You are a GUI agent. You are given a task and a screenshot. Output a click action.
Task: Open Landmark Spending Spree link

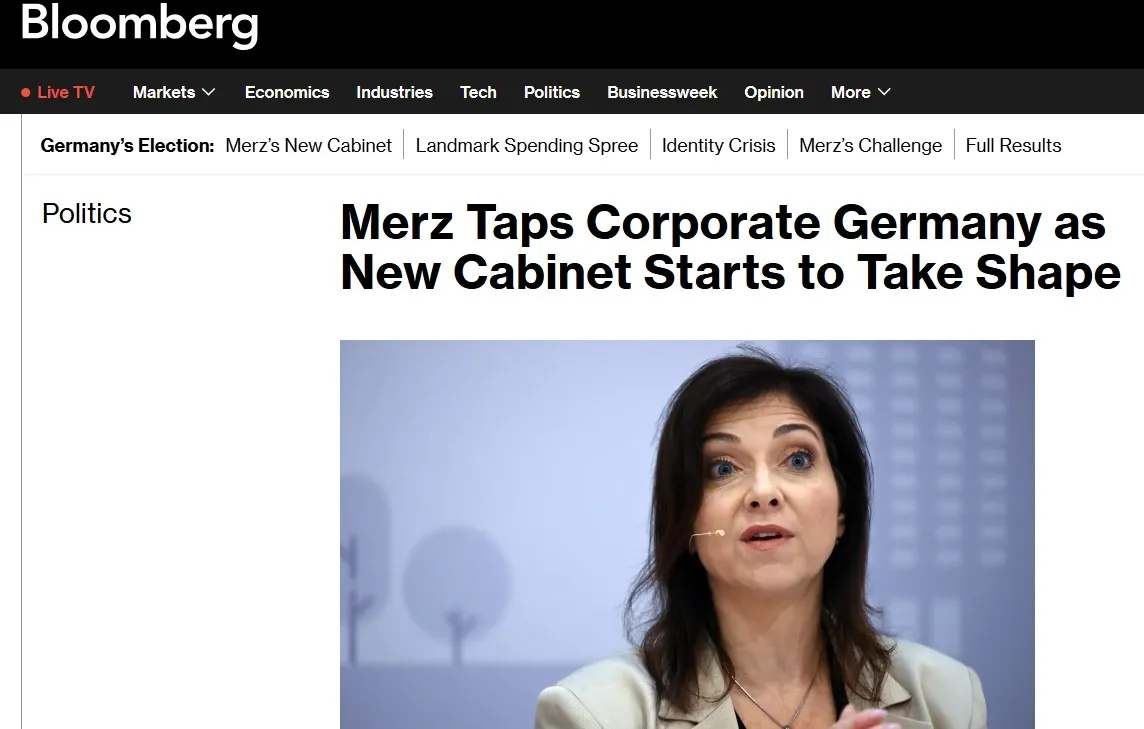coord(527,145)
